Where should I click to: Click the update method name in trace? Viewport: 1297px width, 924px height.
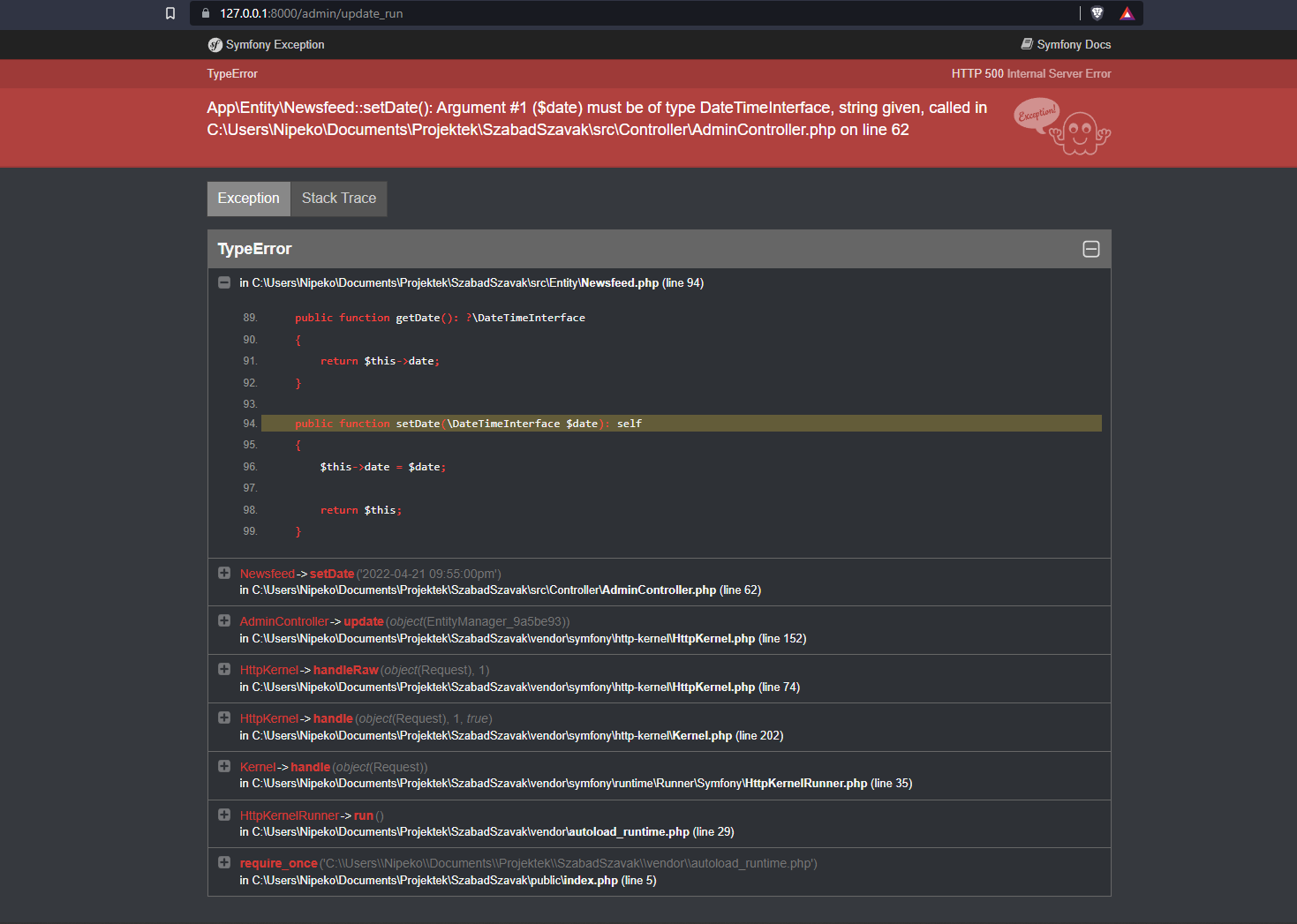[x=364, y=621]
